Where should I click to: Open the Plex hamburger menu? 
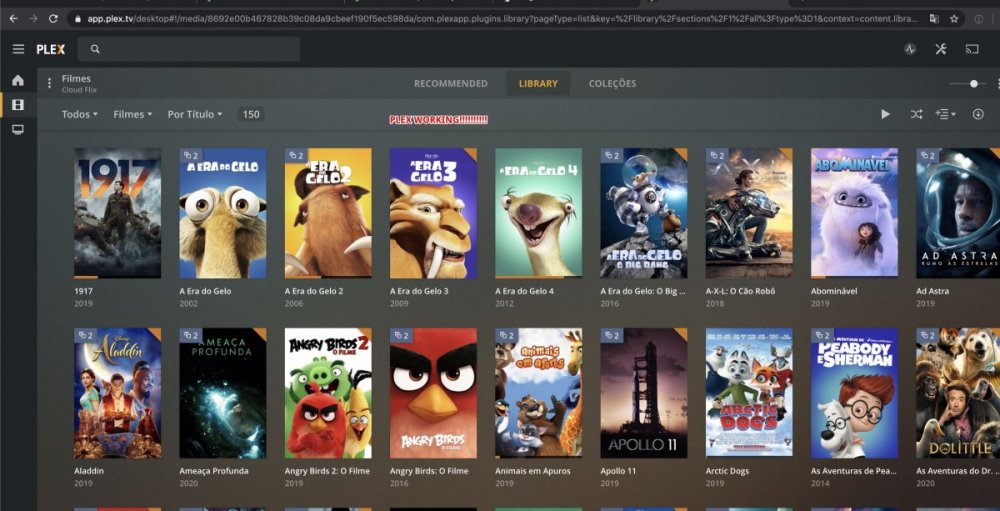point(18,49)
